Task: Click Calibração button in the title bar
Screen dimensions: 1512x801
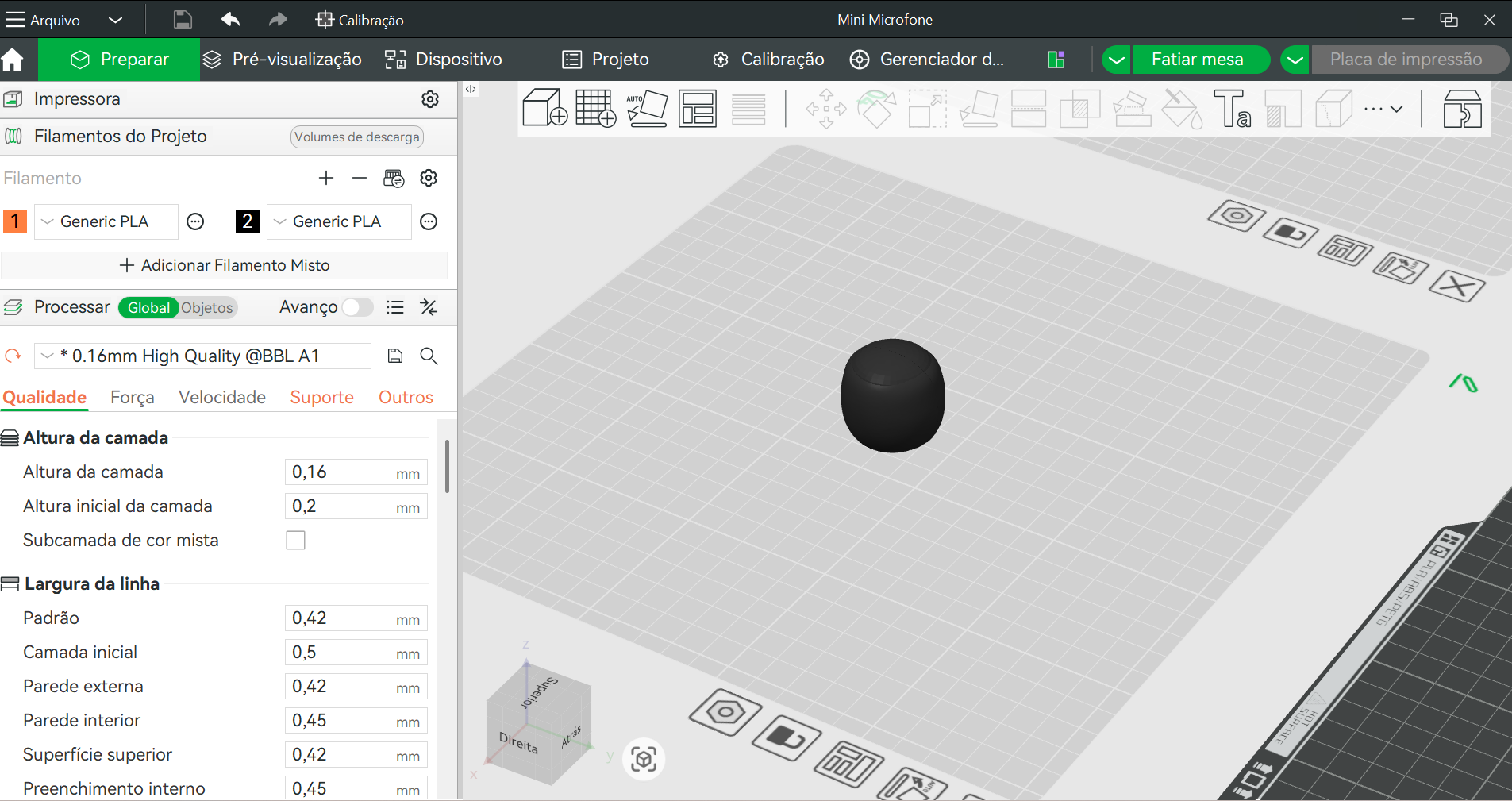Action: [360, 20]
